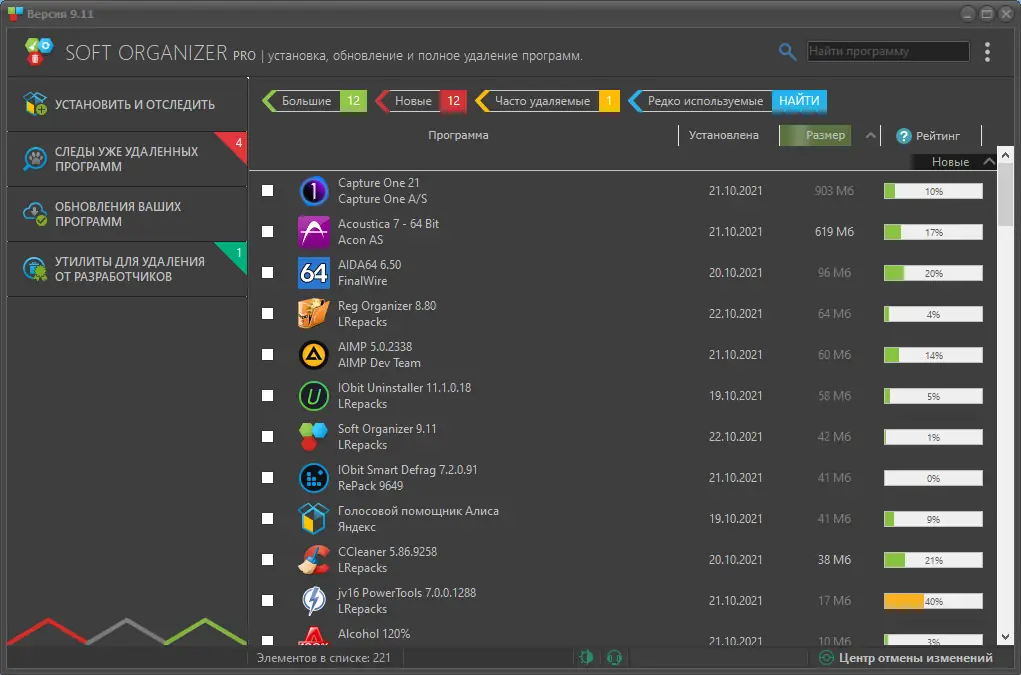The image size is (1021, 675).
Task: Click the 20.10.2021 date for AIDA64
Action: point(735,273)
